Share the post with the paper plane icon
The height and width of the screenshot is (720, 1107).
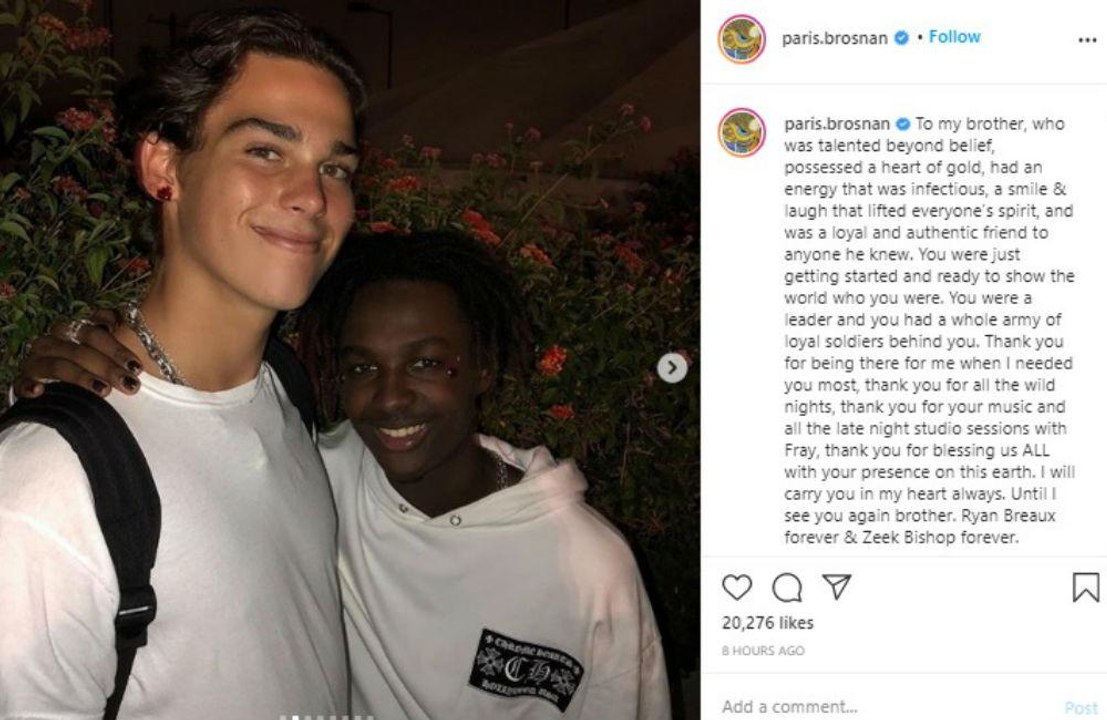[837, 587]
